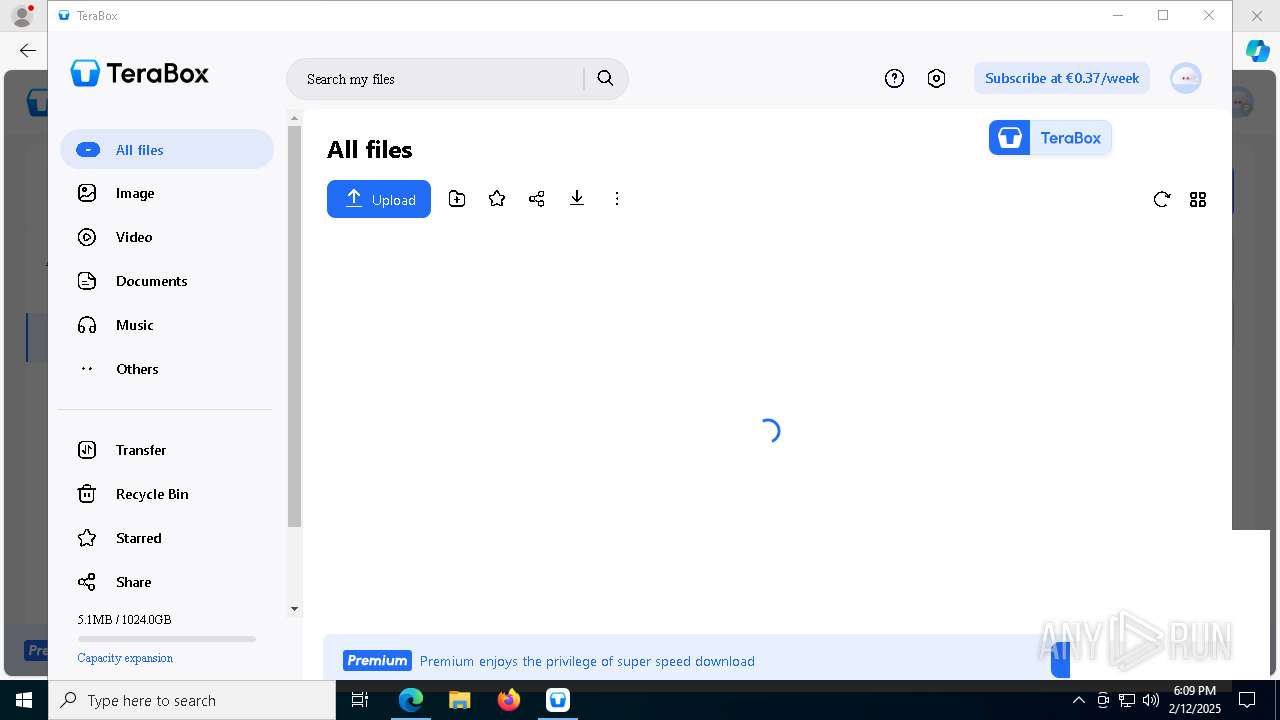Image resolution: width=1280 pixels, height=720 pixels.
Task: Click the storage usage progress bar
Action: pyautogui.click(x=167, y=639)
